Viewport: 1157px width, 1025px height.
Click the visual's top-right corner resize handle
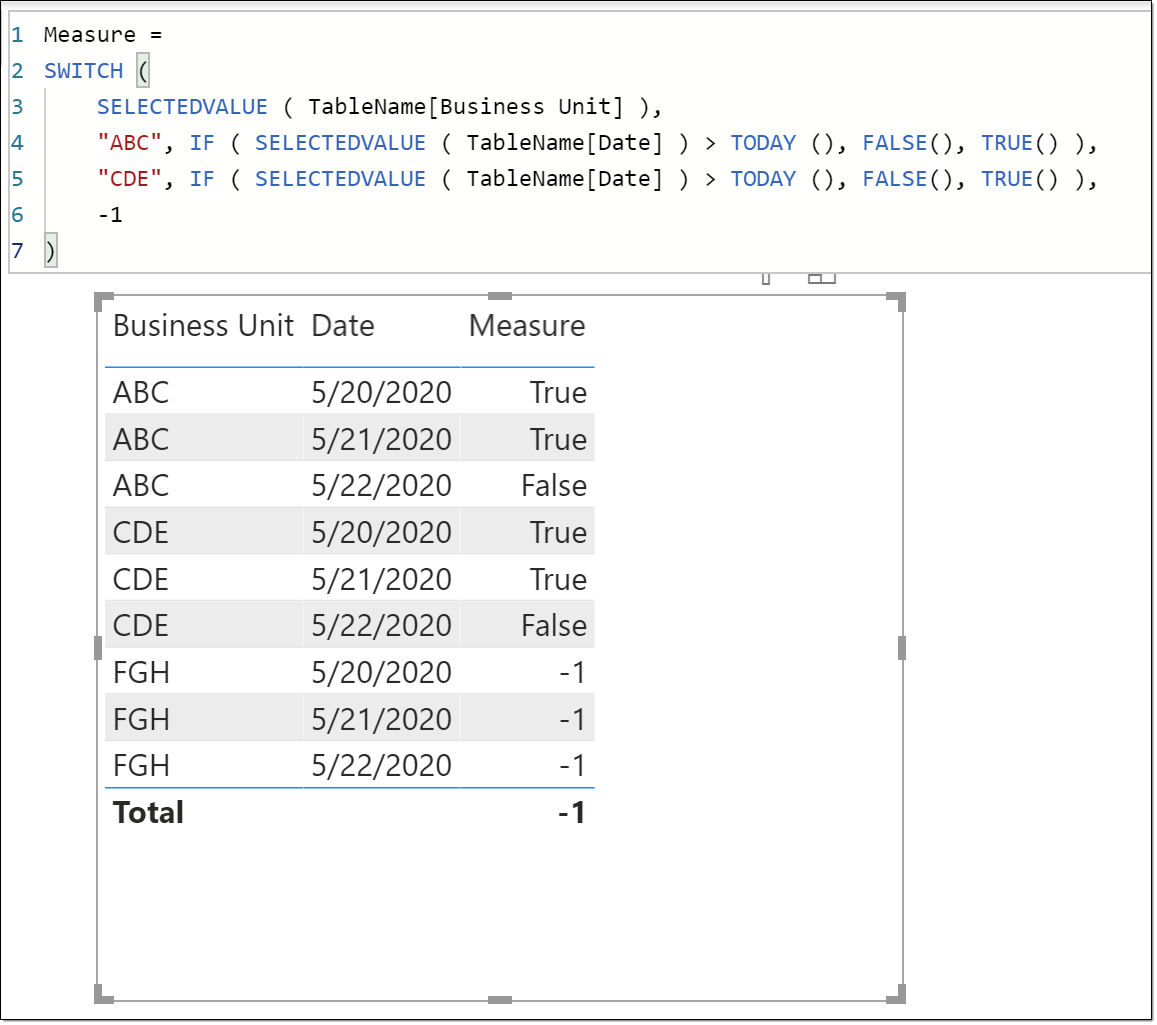pos(896,301)
